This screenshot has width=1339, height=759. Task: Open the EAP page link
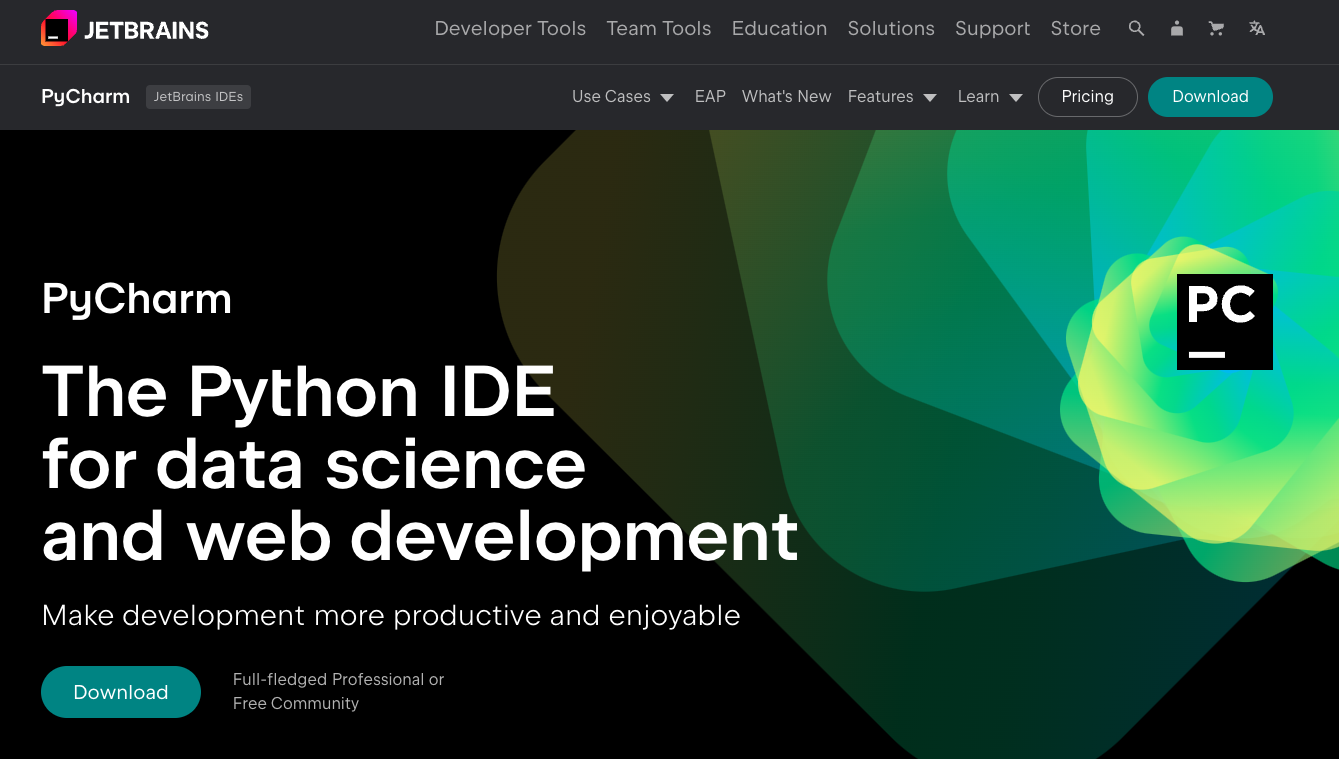coord(710,97)
